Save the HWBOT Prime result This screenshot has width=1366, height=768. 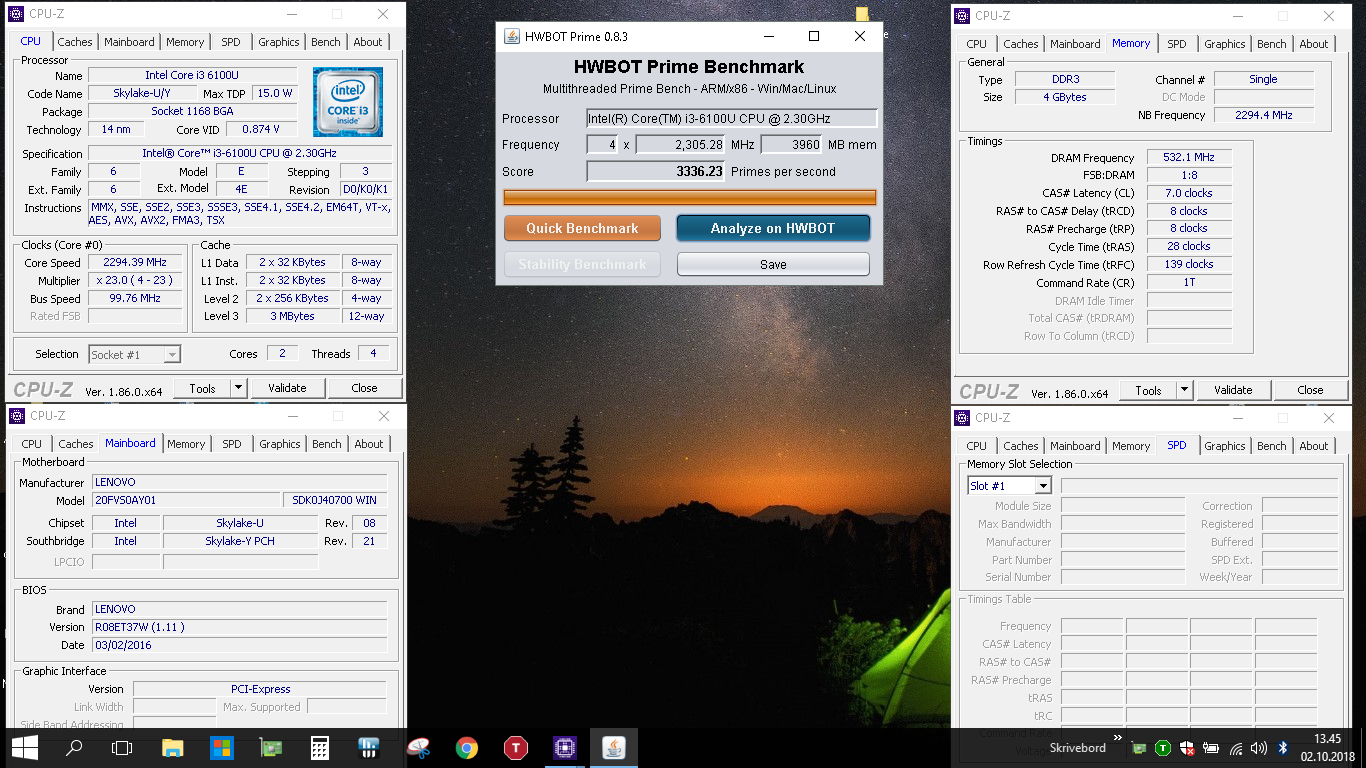773,264
